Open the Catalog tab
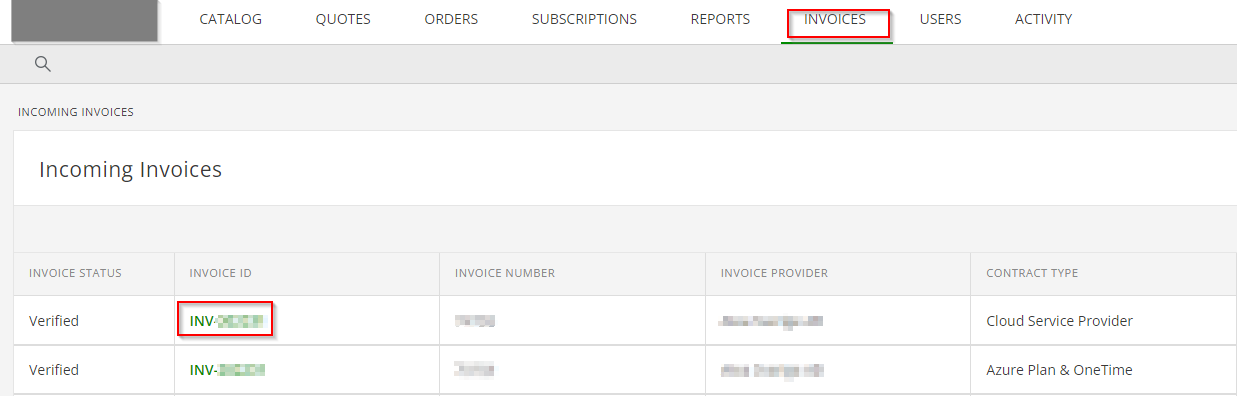 click(230, 19)
